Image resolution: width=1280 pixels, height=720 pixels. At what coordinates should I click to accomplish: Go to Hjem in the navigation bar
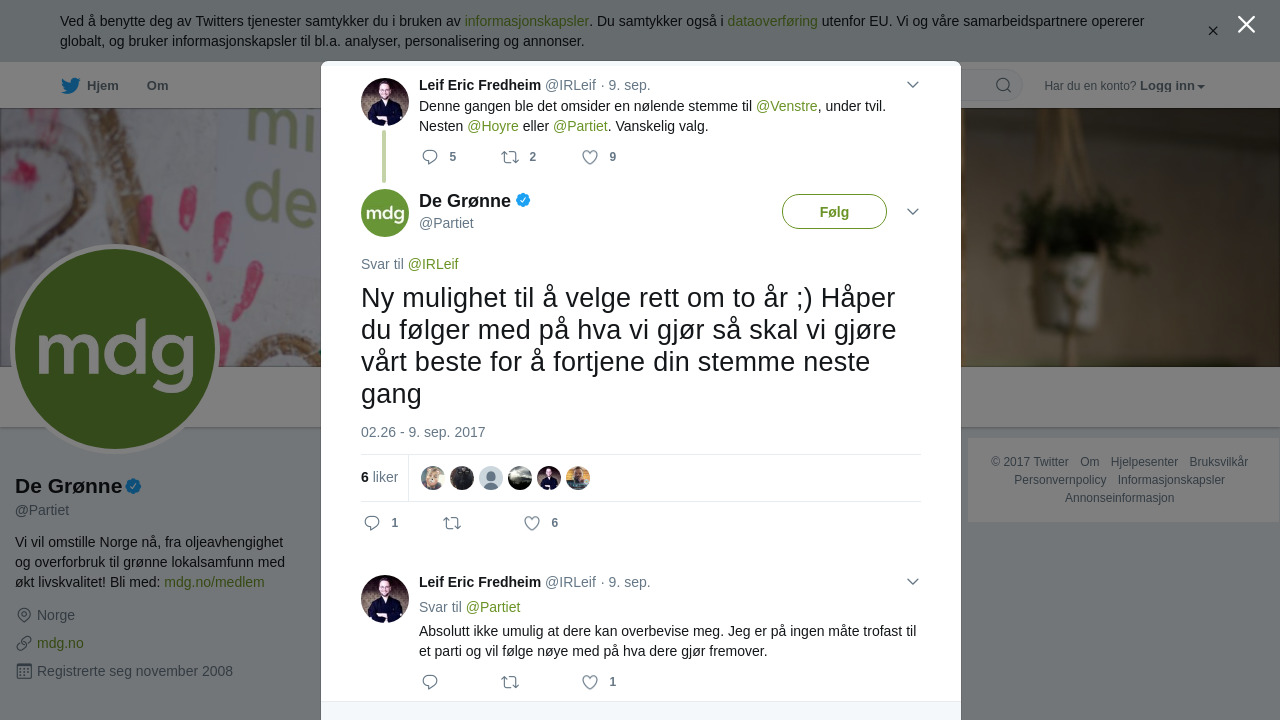point(103,86)
